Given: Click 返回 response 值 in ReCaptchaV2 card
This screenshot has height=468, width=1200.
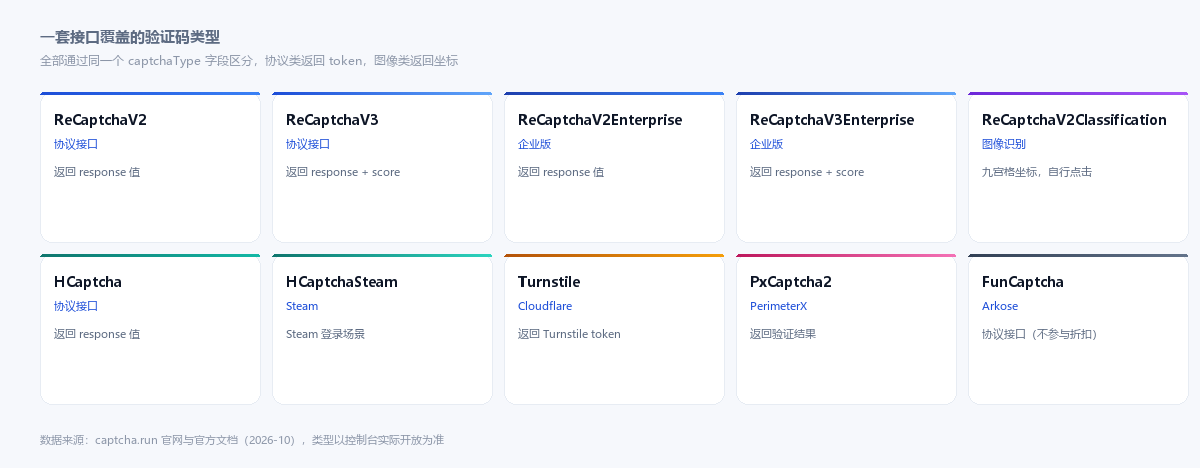Looking at the screenshot, I should pos(97,172).
